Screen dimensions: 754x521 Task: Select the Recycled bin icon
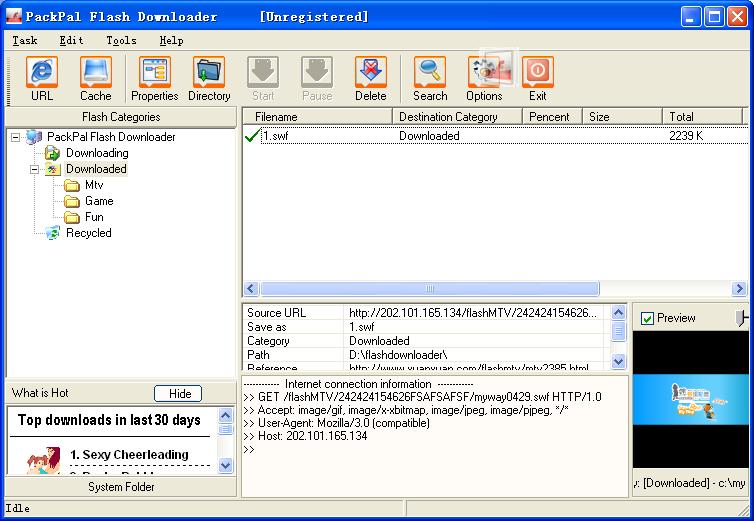pyautogui.click(x=52, y=233)
